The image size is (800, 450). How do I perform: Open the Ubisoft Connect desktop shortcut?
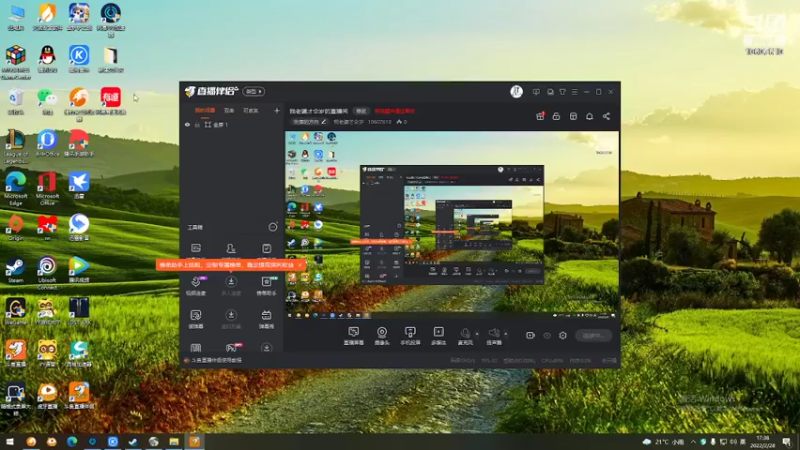coord(47,272)
